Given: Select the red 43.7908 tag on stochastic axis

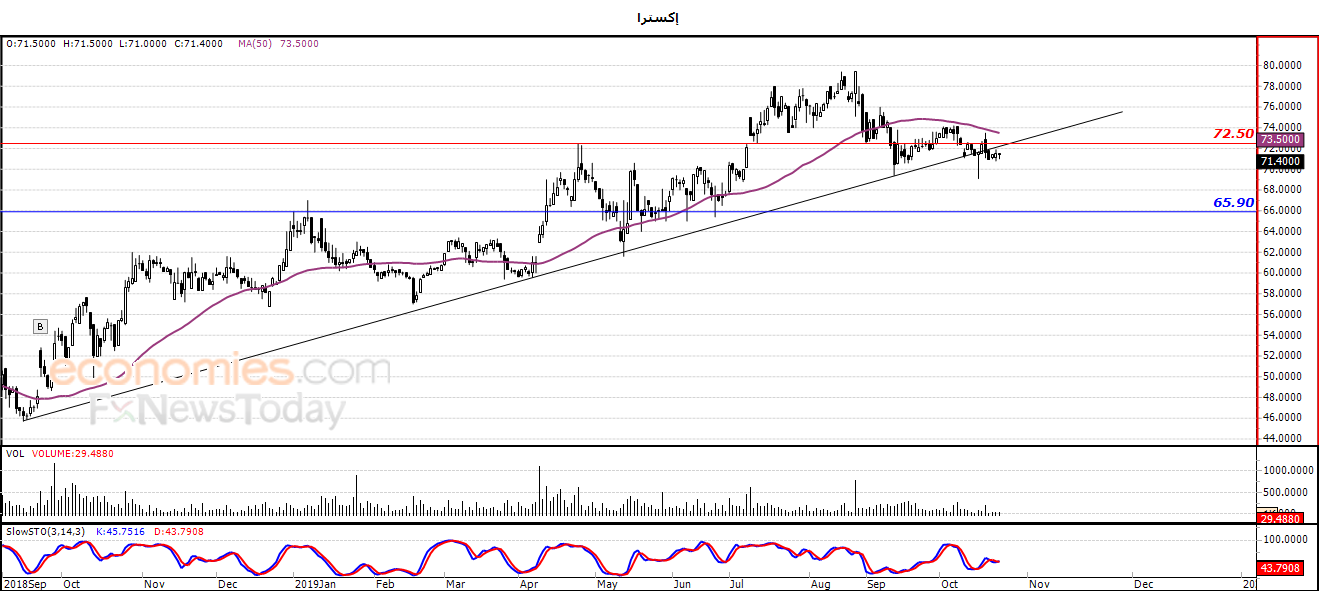Looking at the screenshot, I should 1280,568.
